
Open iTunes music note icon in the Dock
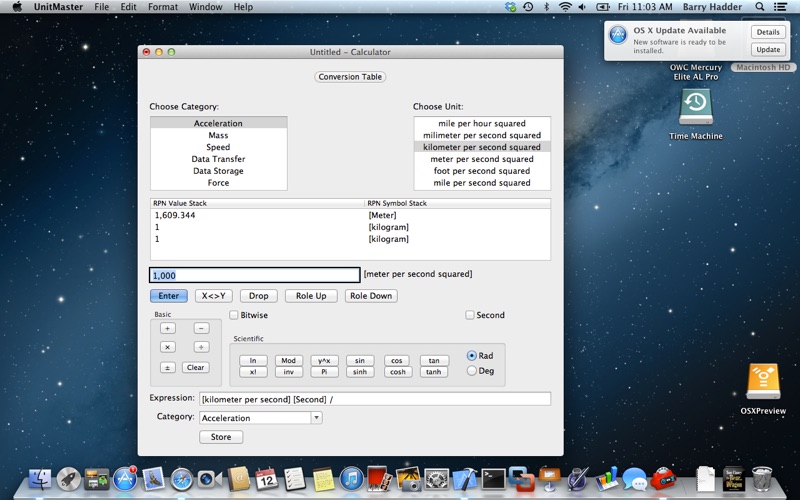352,479
